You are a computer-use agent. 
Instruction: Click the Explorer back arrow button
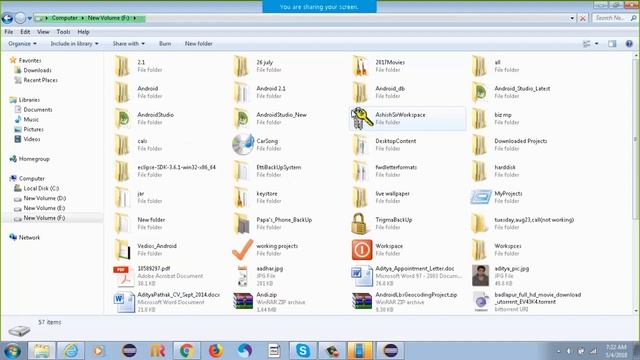(7, 18)
